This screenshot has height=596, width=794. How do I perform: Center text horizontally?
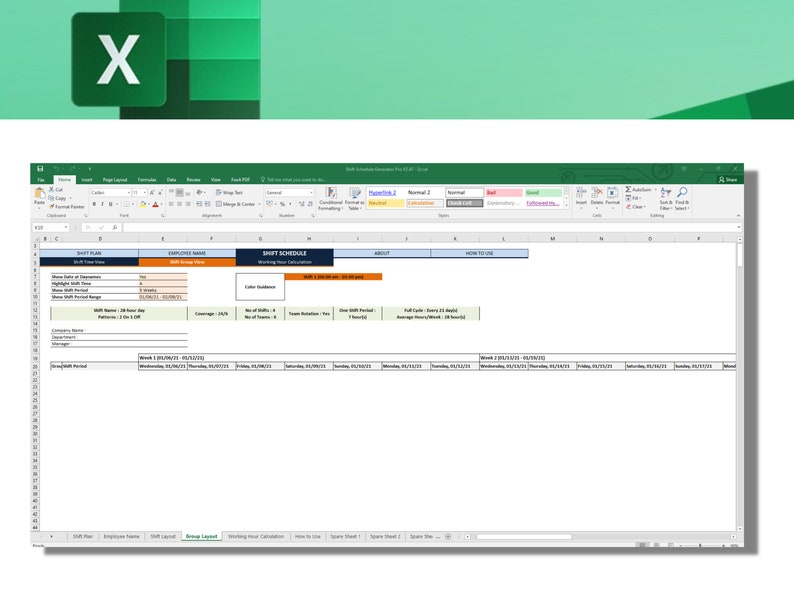click(x=179, y=204)
